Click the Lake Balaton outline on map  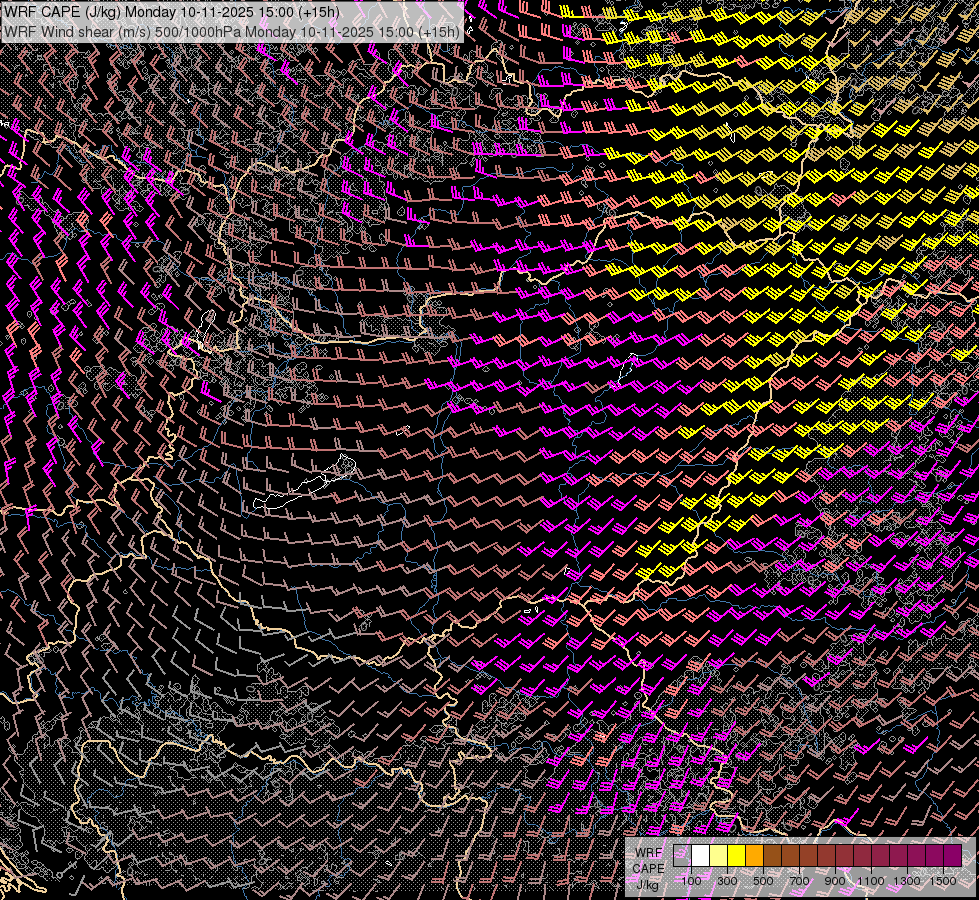coord(300,492)
